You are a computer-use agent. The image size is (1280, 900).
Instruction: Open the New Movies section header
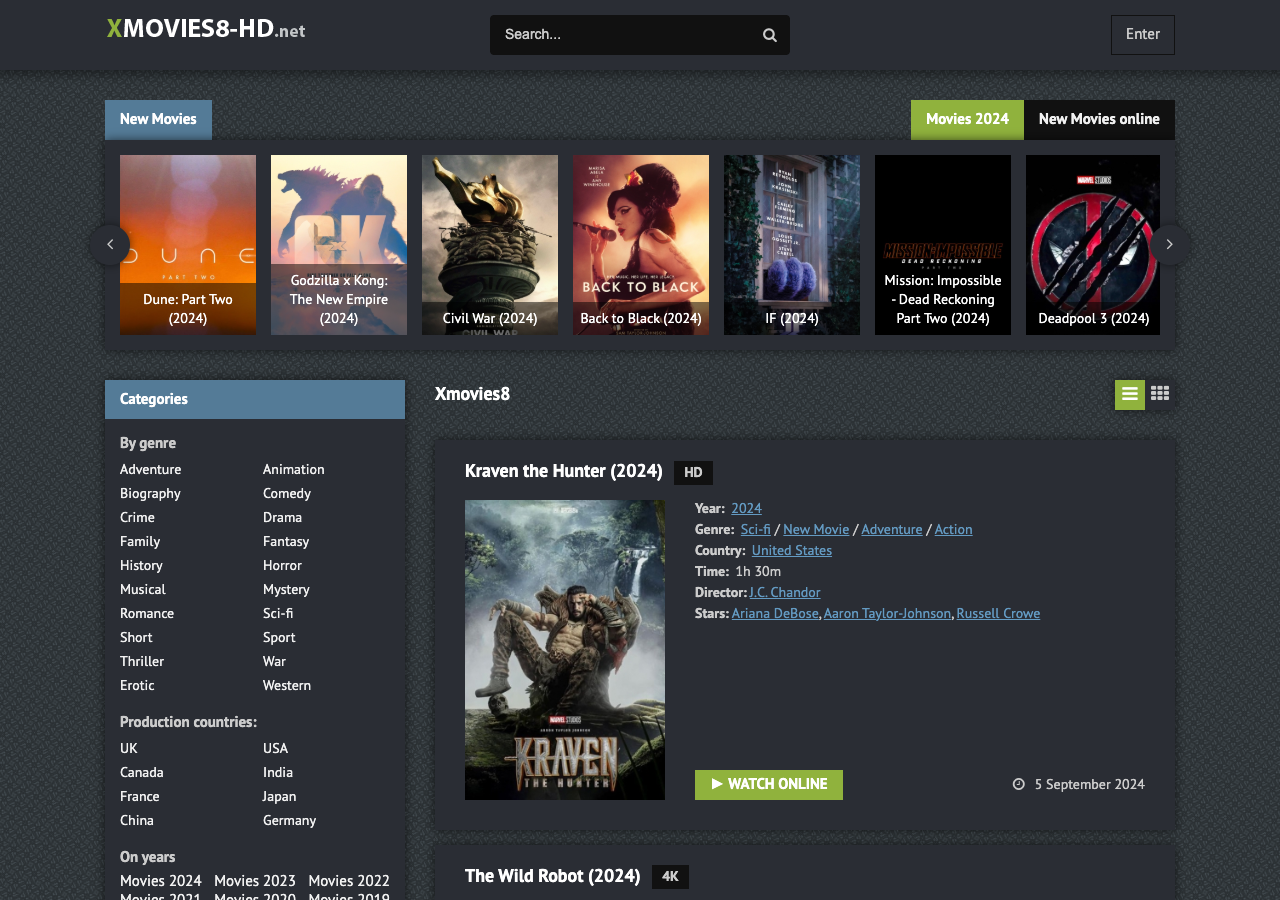click(157, 118)
